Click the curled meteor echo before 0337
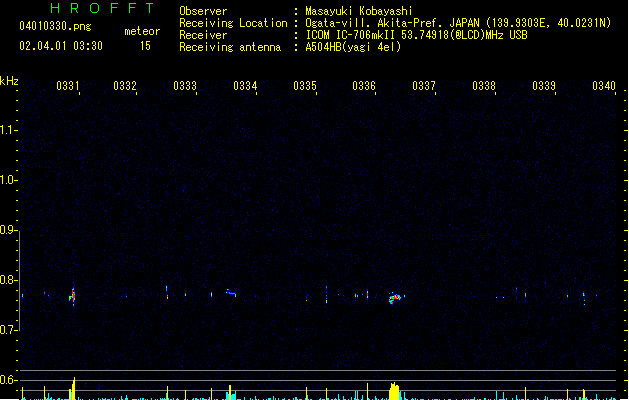629x400 pixels. coord(396,298)
